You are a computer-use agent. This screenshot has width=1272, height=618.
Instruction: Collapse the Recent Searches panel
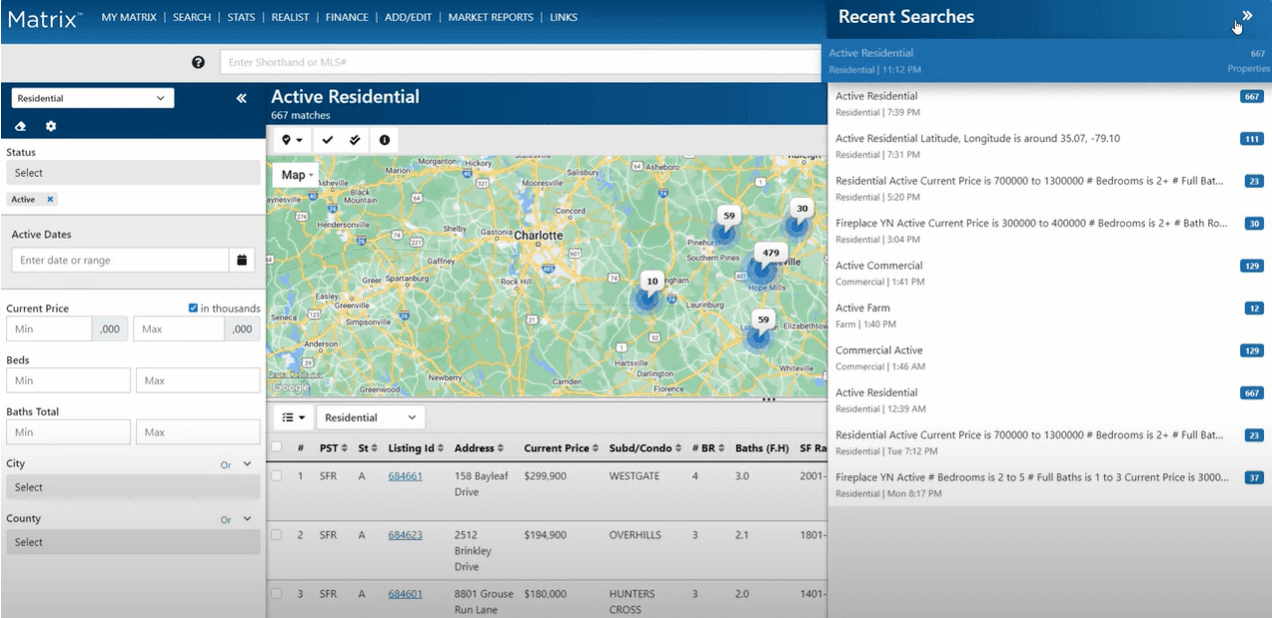pyautogui.click(x=1245, y=16)
